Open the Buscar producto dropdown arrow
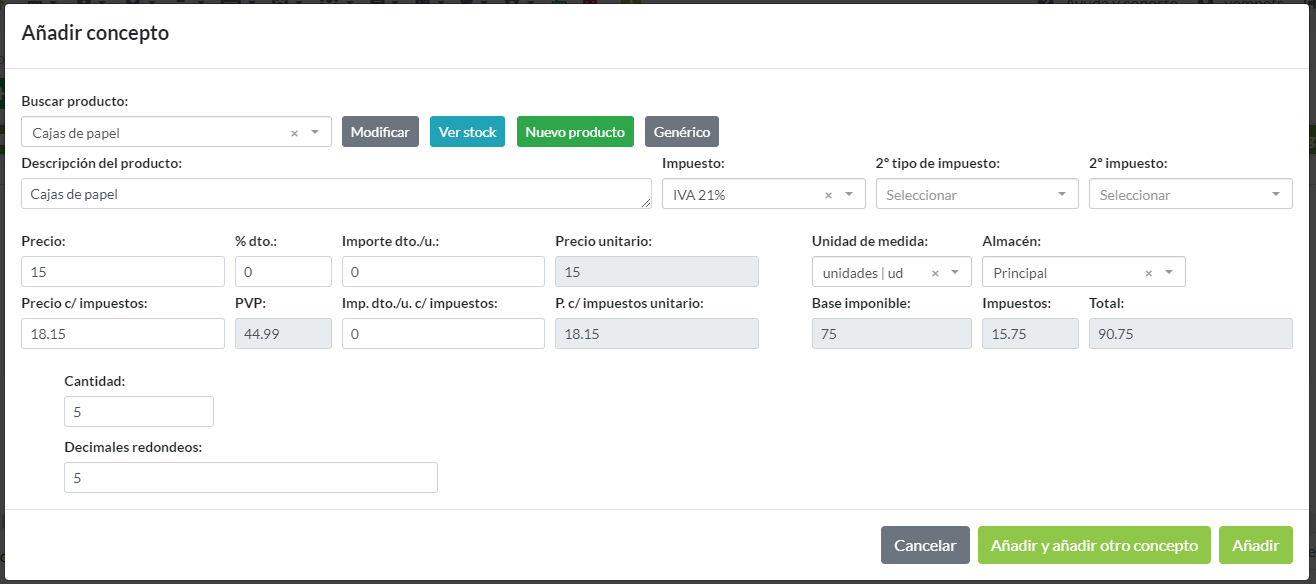 (315, 132)
